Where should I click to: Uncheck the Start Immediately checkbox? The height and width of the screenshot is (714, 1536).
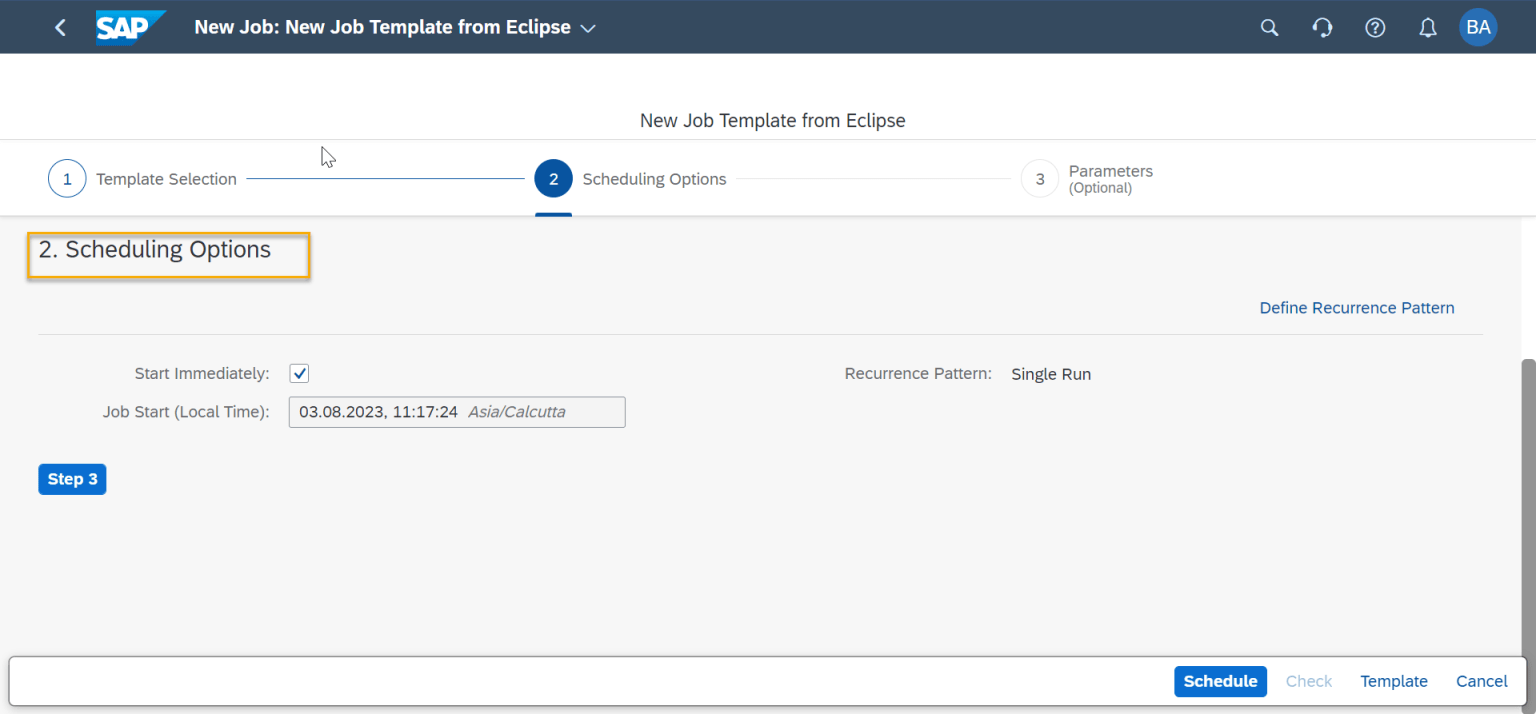click(x=299, y=373)
